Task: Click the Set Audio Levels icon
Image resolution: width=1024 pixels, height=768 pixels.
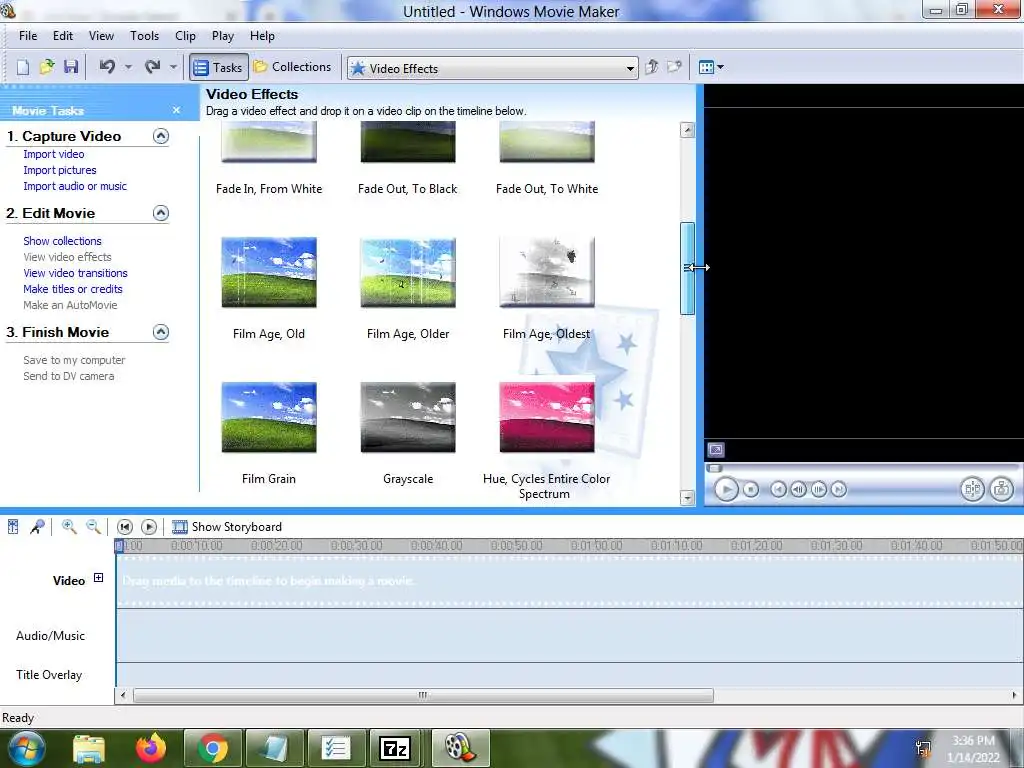Action: (13, 526)
